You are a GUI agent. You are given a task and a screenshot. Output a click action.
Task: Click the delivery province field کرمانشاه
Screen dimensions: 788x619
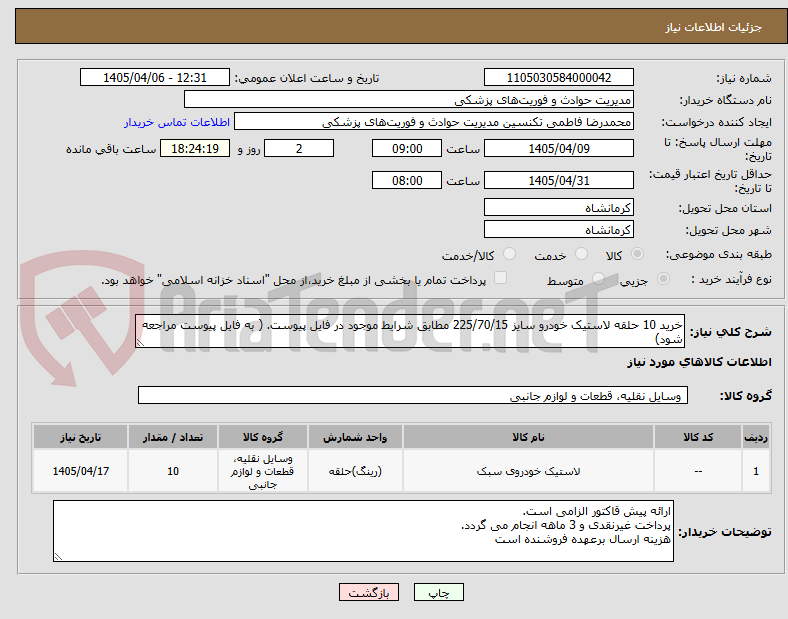(558, 207)
